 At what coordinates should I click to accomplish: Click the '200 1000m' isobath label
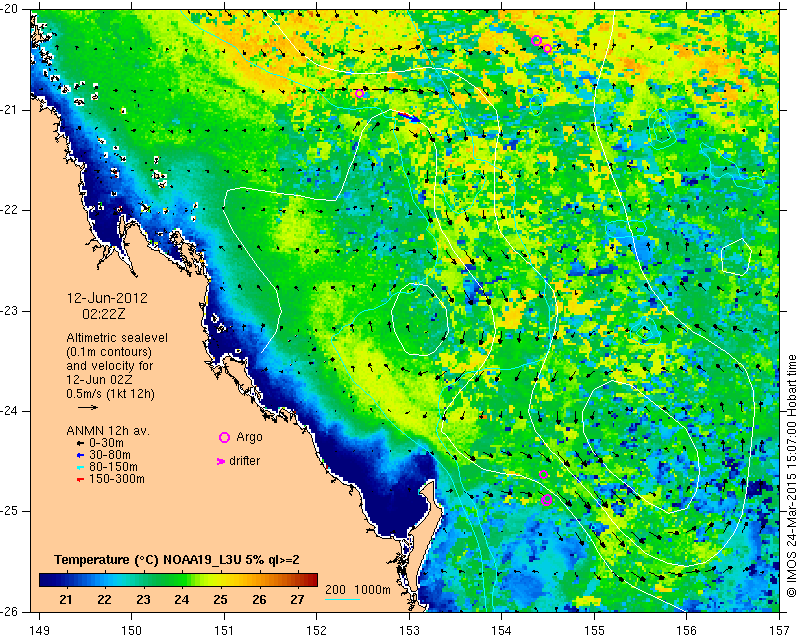pos(358,590)
